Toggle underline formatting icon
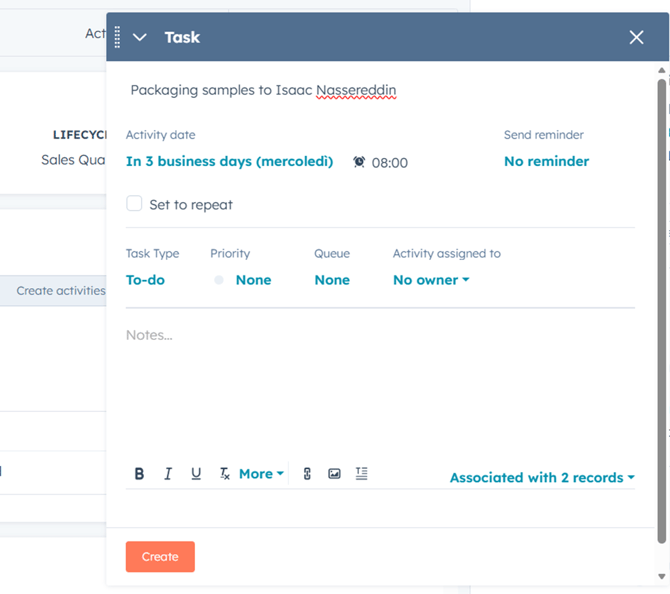The height and width of the screenshot is (594, 670). [x=196, y=474]
